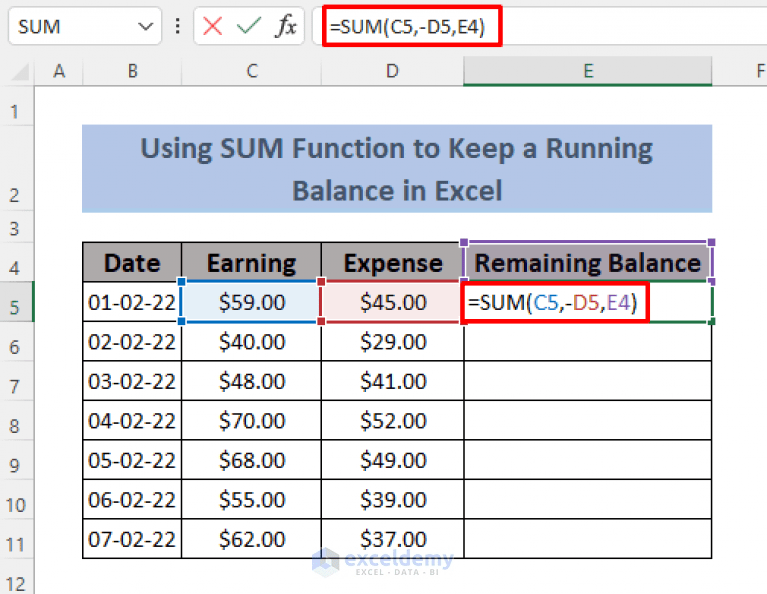Click expense cell $45.00
Image resolution: width=767 pixels, height=594 pixels.
392,302
